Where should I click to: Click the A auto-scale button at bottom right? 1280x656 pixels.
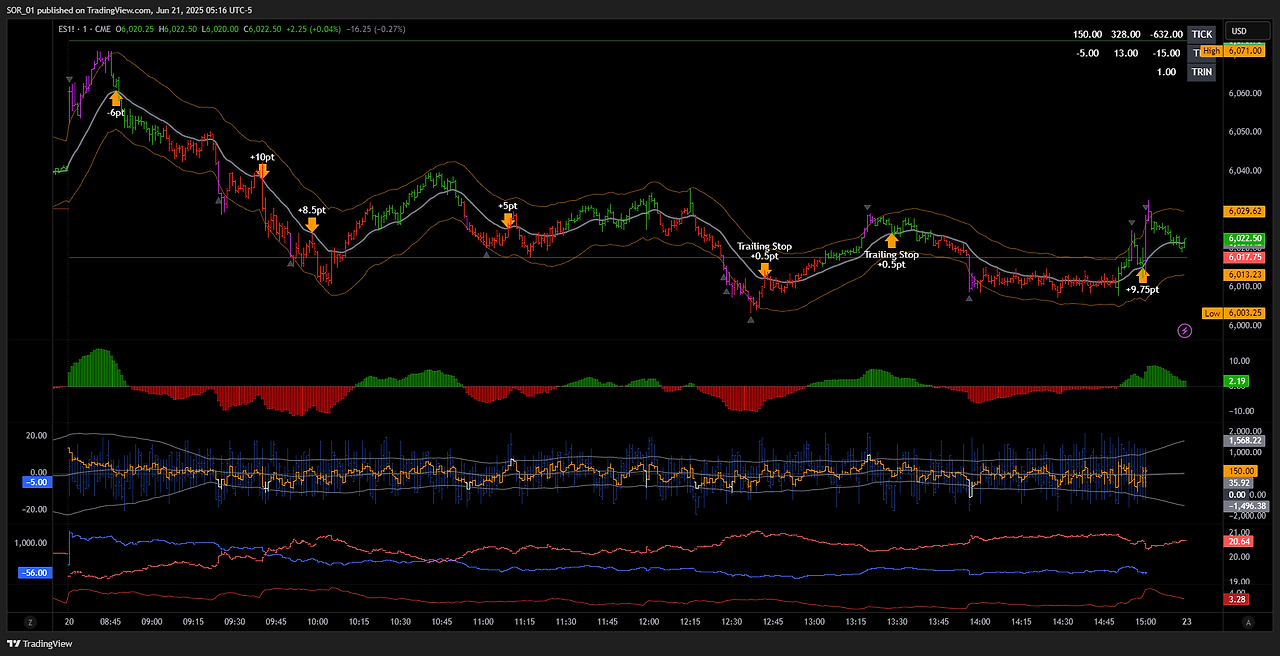[1248, 621]
